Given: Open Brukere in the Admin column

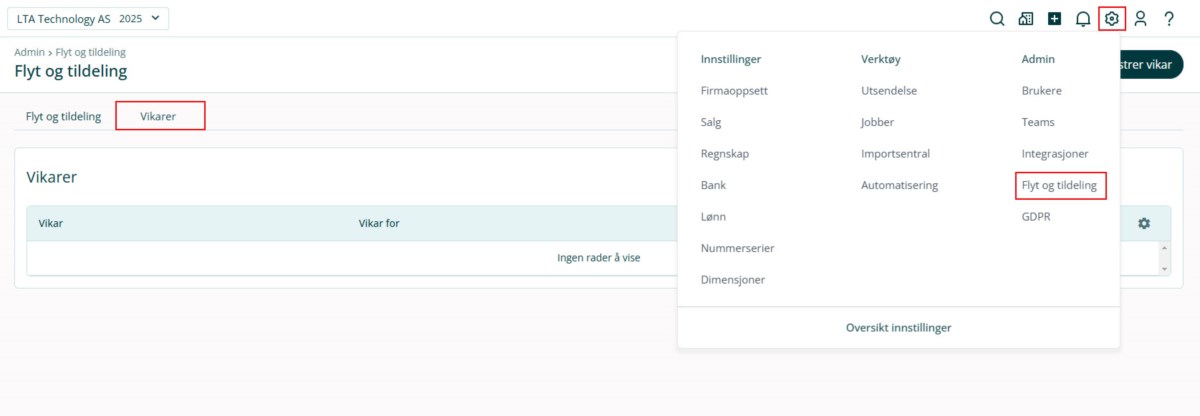Looking at the screenshot, I should click(x=1041, y=90).
